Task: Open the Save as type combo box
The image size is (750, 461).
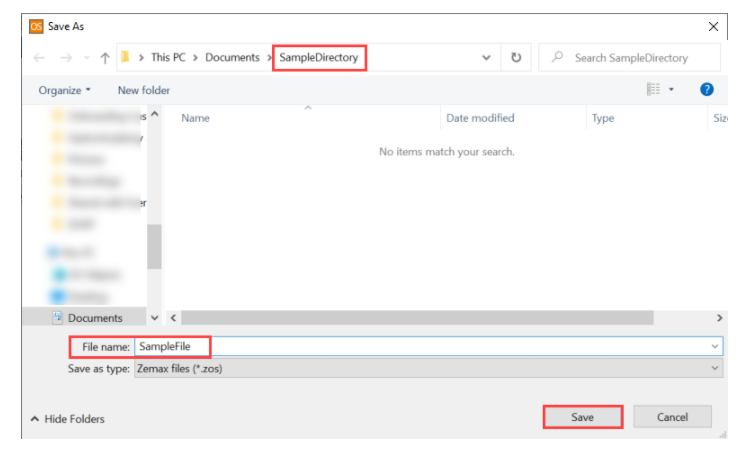Action: pyautogui.click(x=429, y=368)
